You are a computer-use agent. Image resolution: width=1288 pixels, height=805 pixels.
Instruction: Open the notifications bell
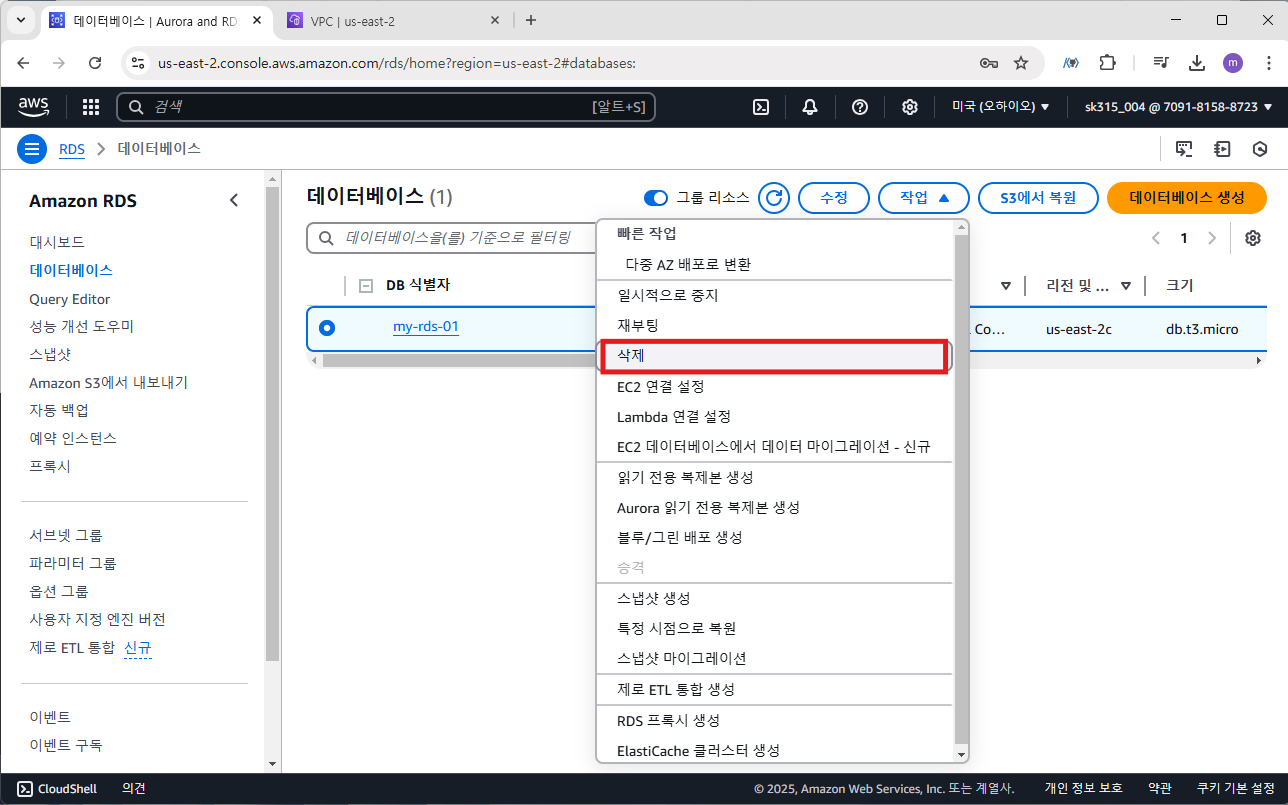(810, 107)
